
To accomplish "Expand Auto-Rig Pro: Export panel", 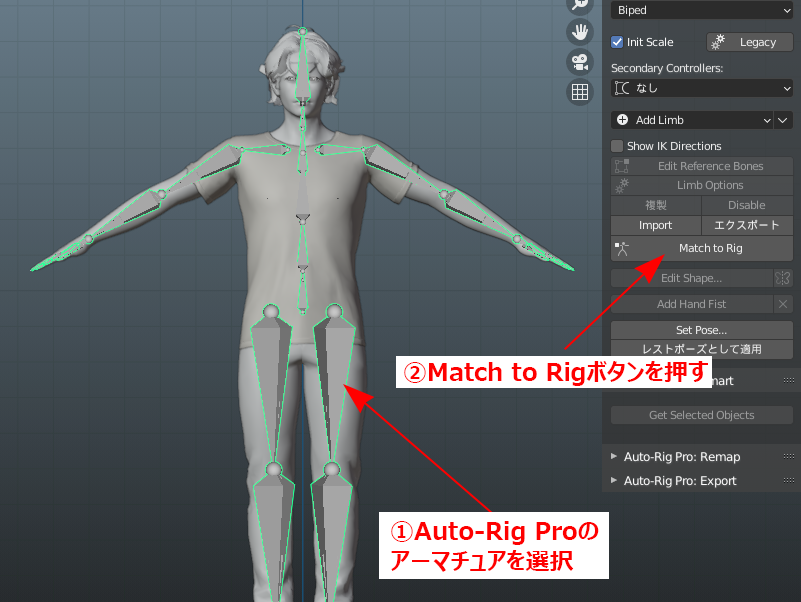I will click(614, 480).
